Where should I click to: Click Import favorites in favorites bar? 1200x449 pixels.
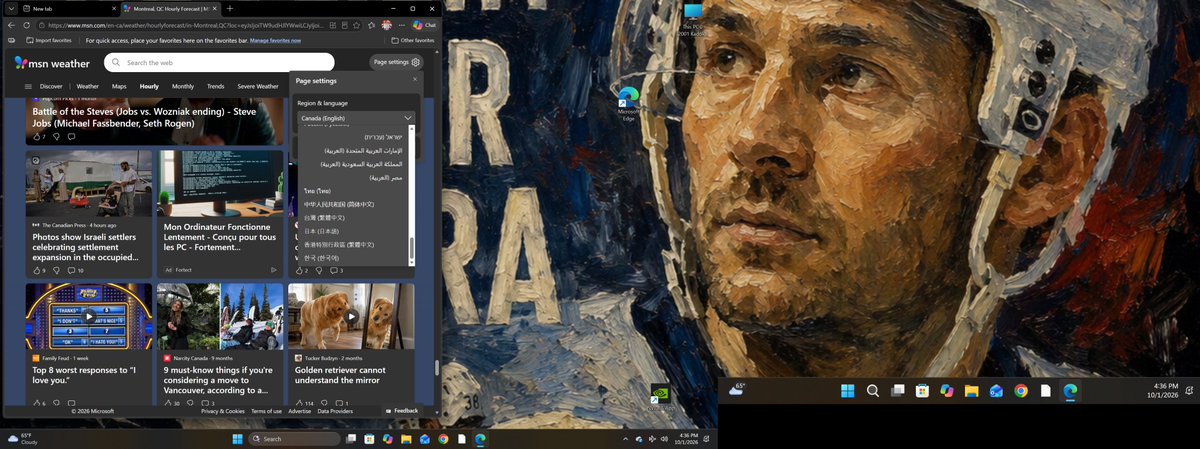[49, 41]
